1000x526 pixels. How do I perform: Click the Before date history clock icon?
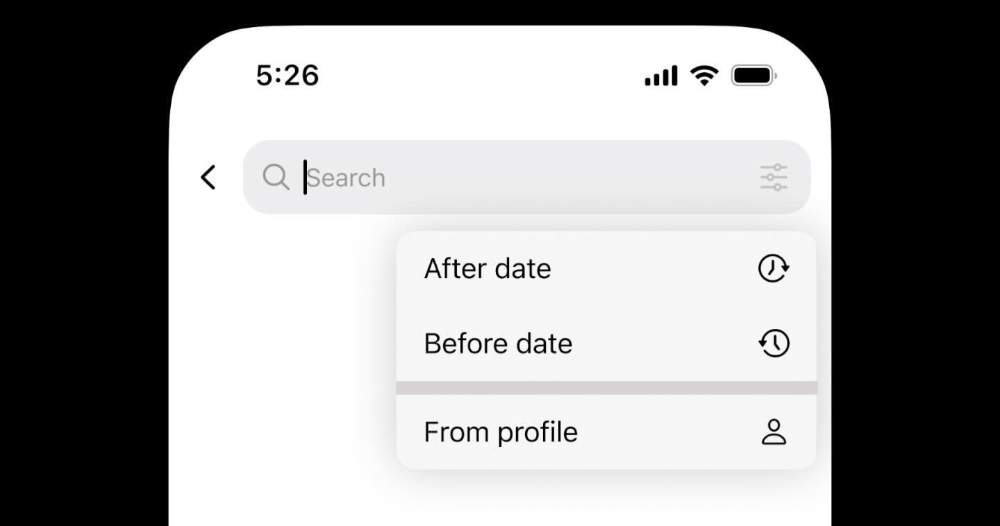774,343
